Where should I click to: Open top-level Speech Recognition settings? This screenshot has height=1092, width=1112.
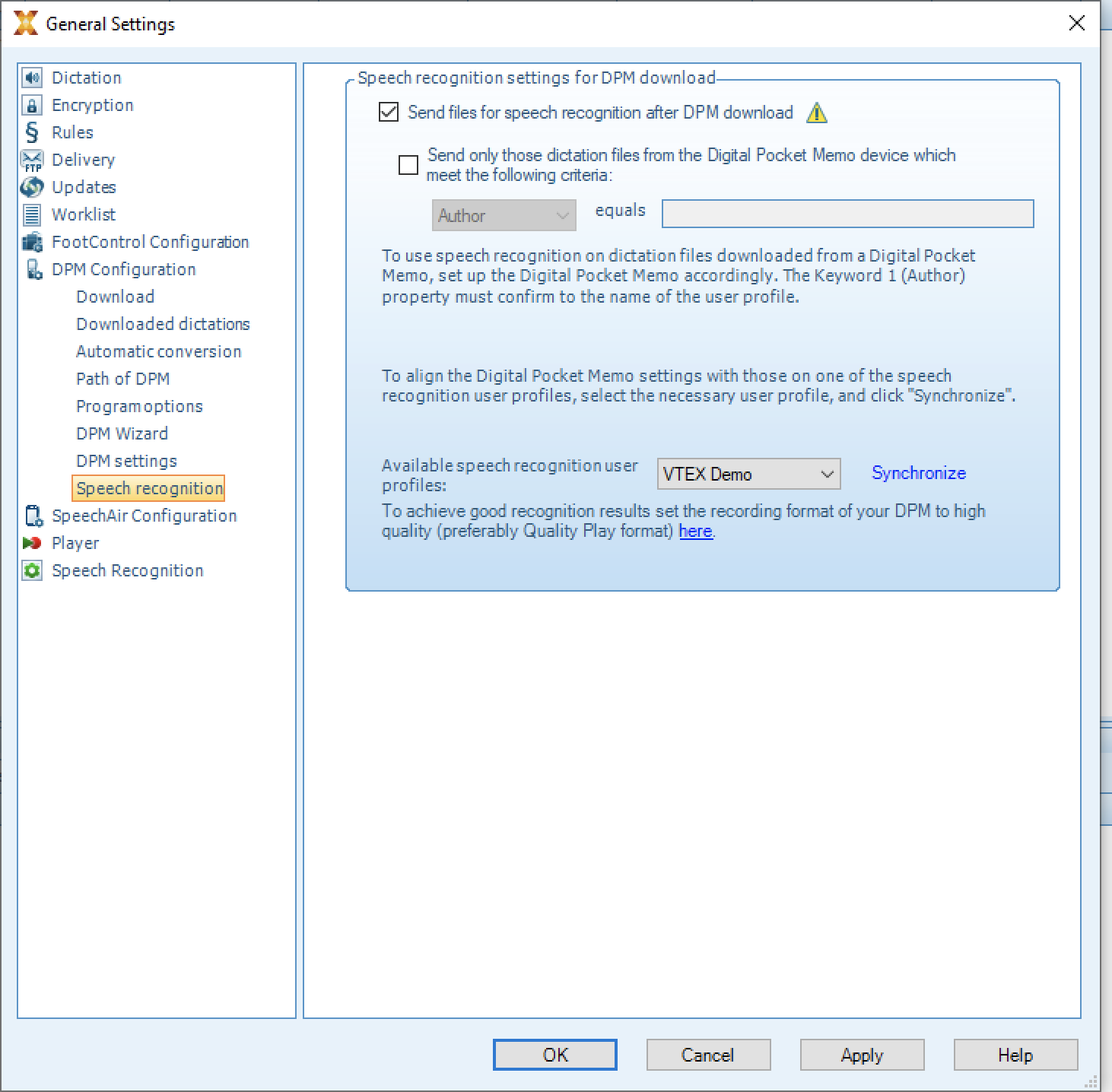coord(127,570)
